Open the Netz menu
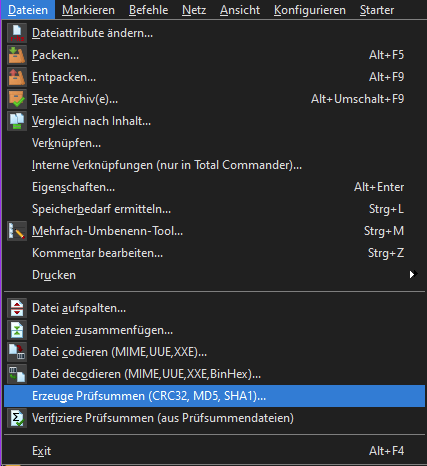The height and width of the screenshot is (466, 427). (x=194, y=10)
